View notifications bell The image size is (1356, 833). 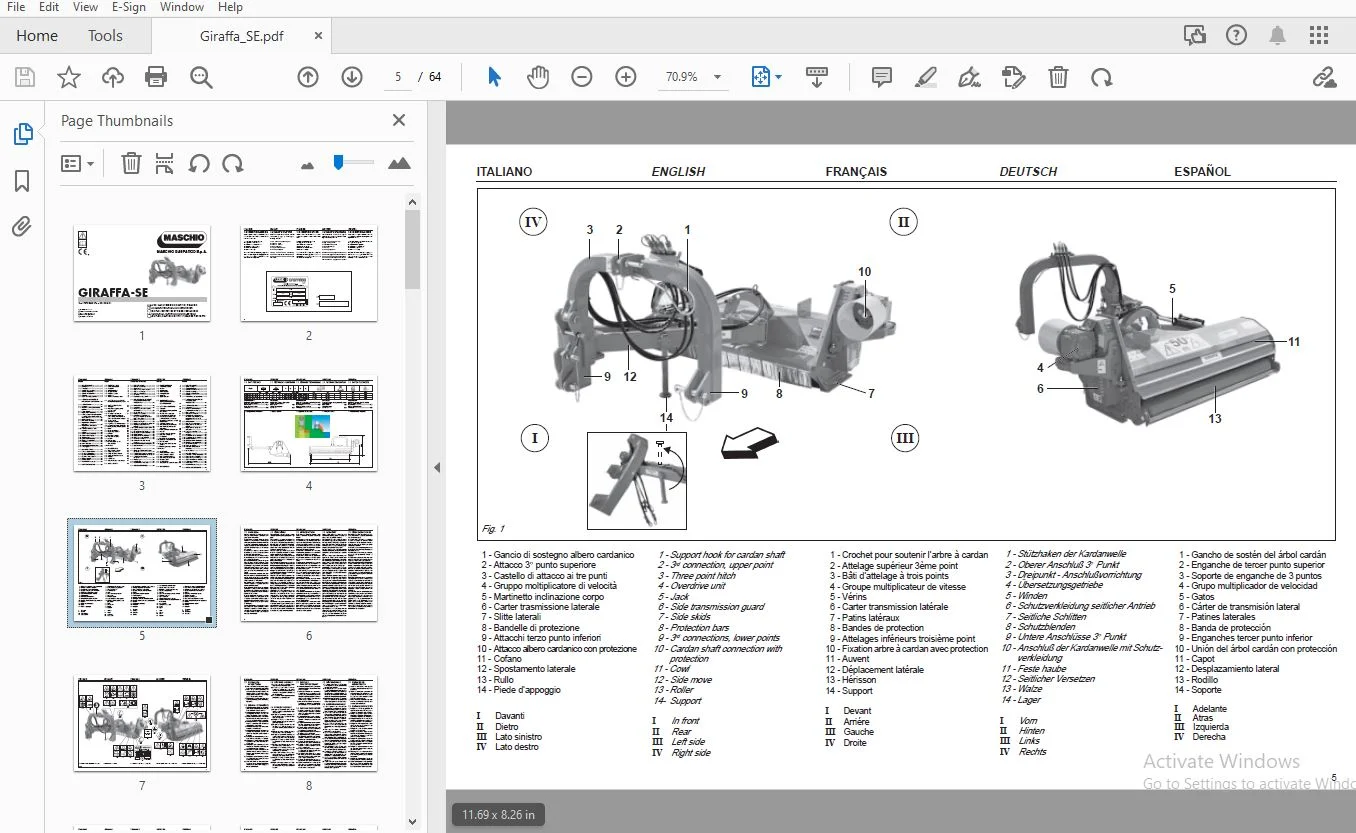coord(1277,35)
